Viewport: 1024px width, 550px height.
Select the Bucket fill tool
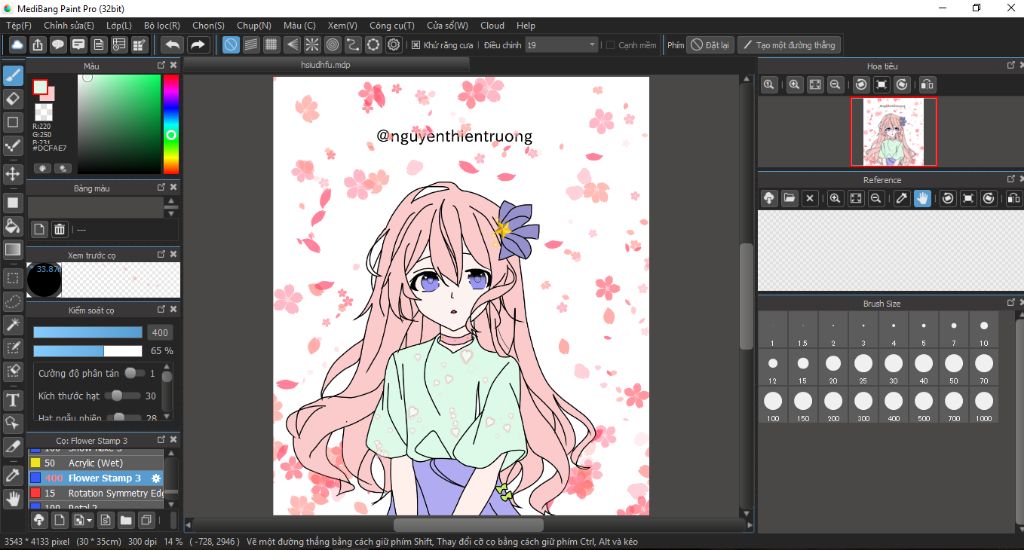[x=12, y=226]
